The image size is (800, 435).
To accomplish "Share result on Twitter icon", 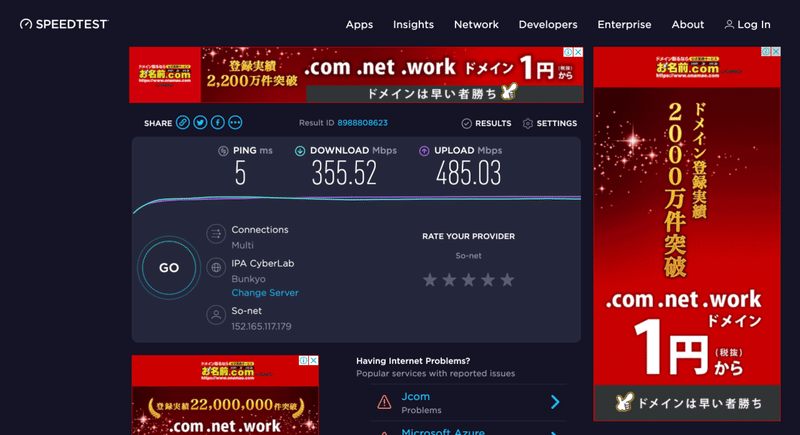I will point(200,122).
